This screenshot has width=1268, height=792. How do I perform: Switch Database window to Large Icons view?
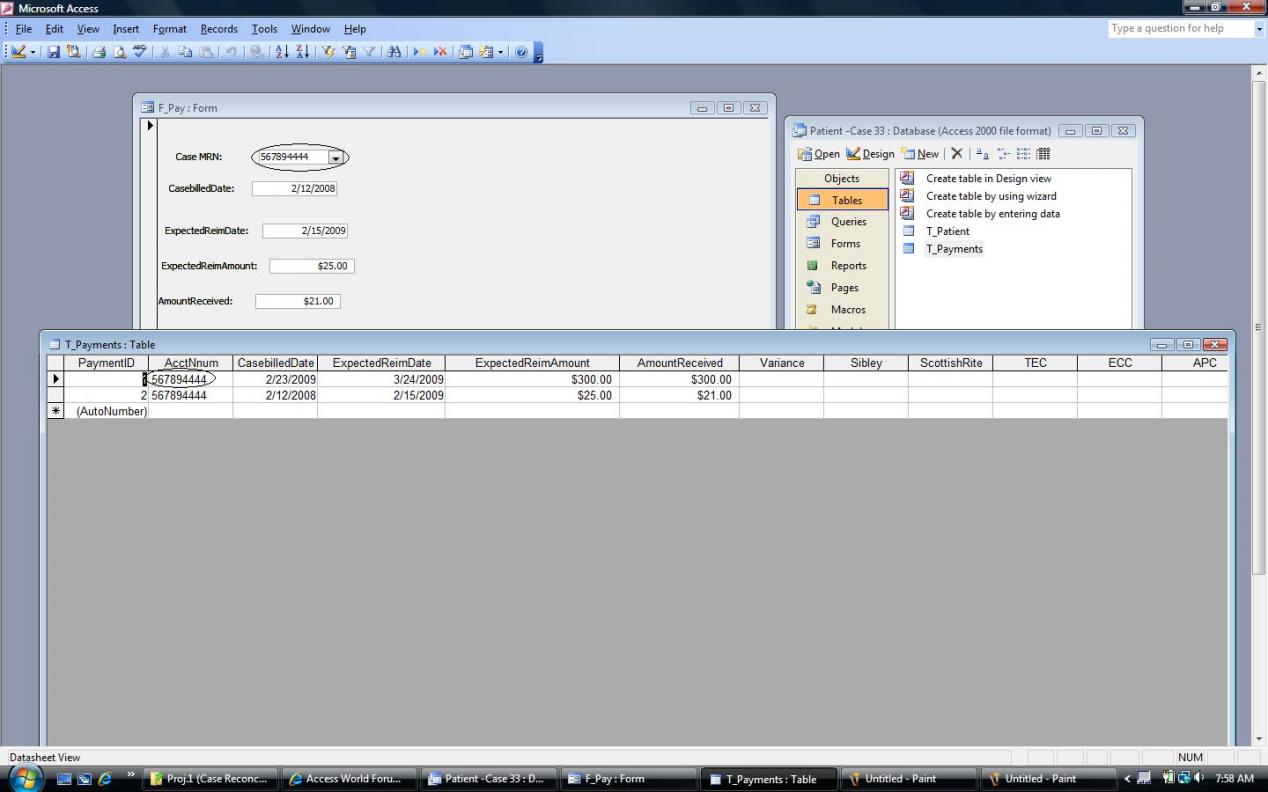[x=983, y=154]
